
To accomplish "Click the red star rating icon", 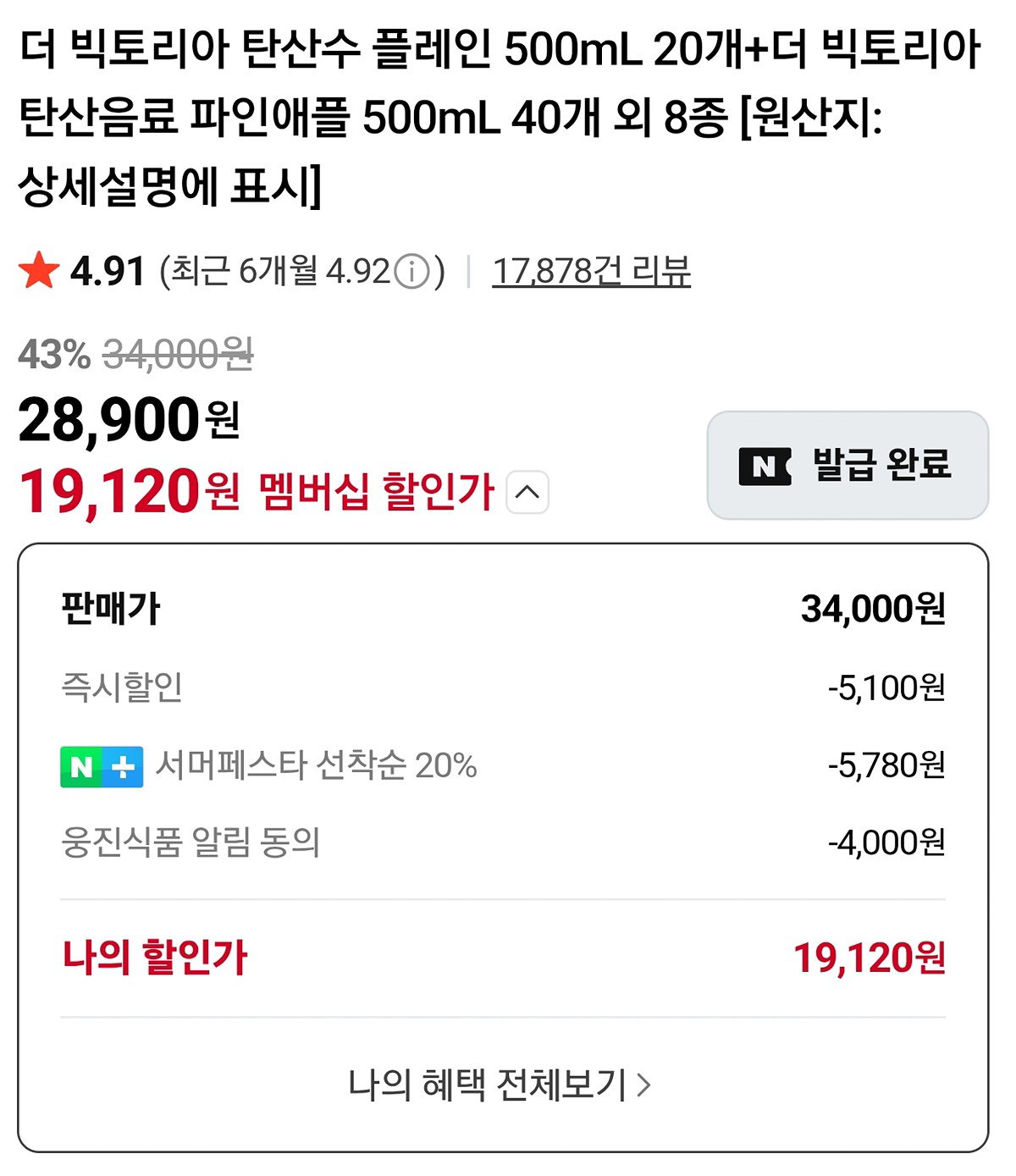I will click(39, 272).
